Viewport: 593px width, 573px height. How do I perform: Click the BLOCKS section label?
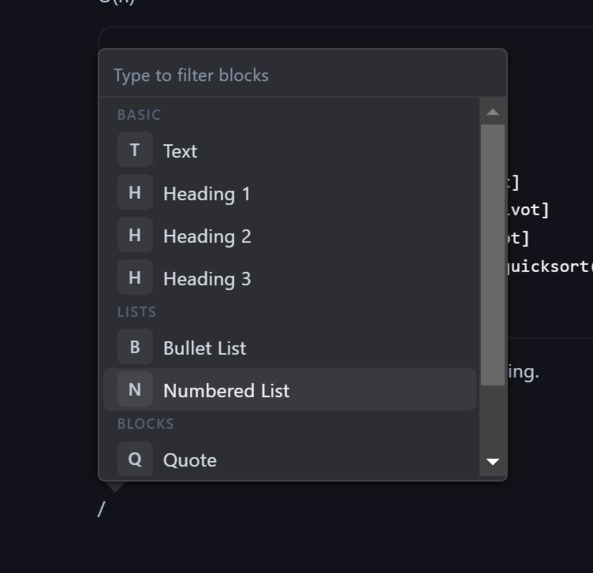146,424
